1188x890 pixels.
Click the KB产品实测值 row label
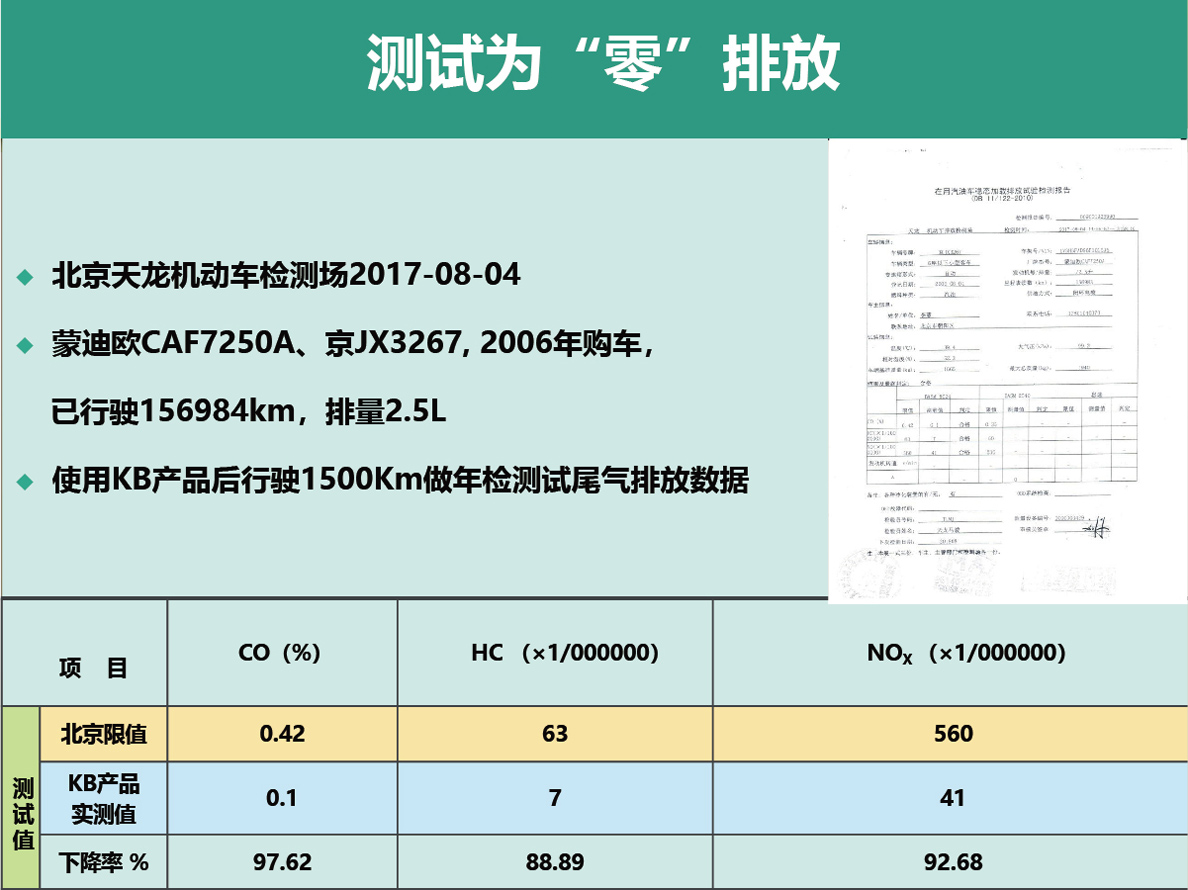103,798
